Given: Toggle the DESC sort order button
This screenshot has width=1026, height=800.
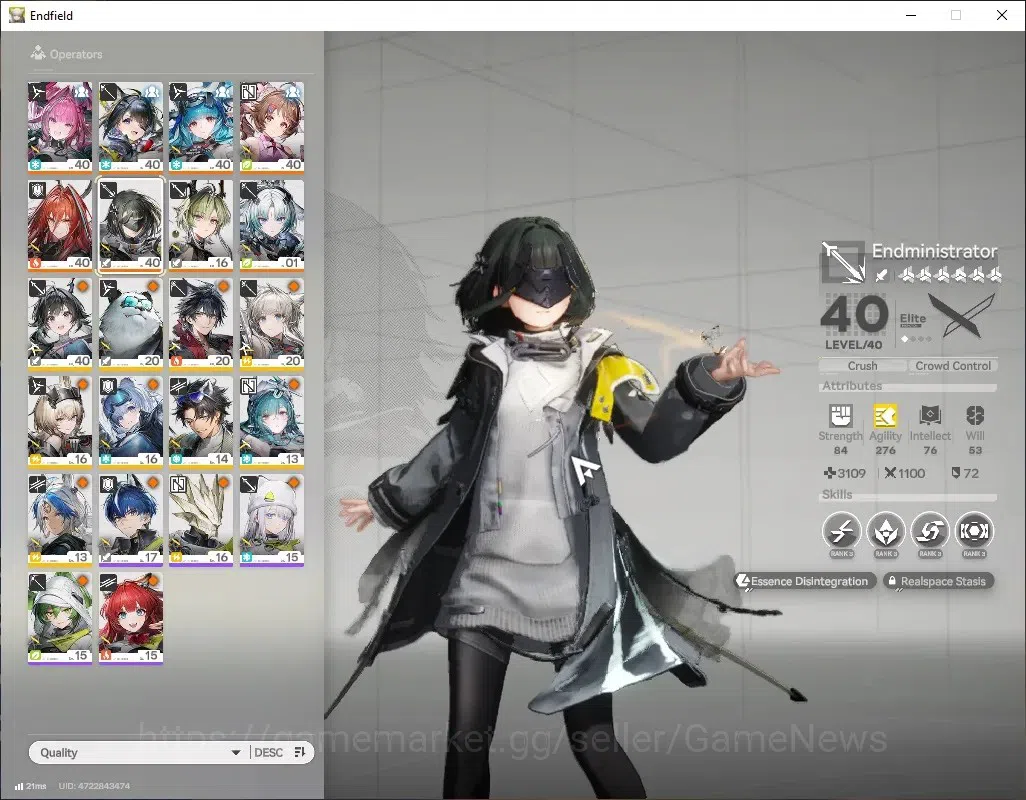Looking at the screenshot, I should [280, 752].
